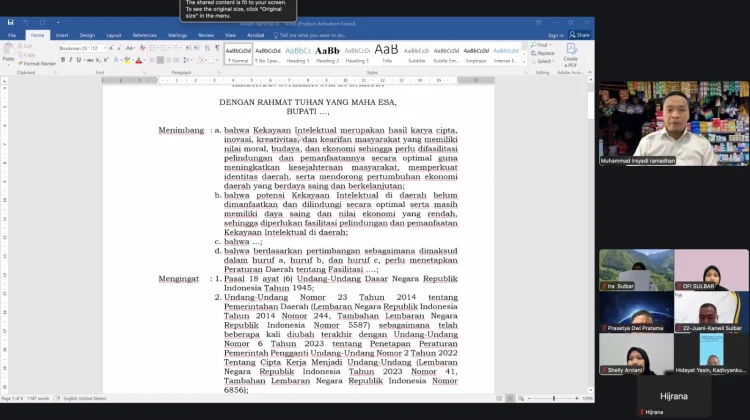
Task: Show paragraph marks with the pilcrow icon
Action: [217, 48]
